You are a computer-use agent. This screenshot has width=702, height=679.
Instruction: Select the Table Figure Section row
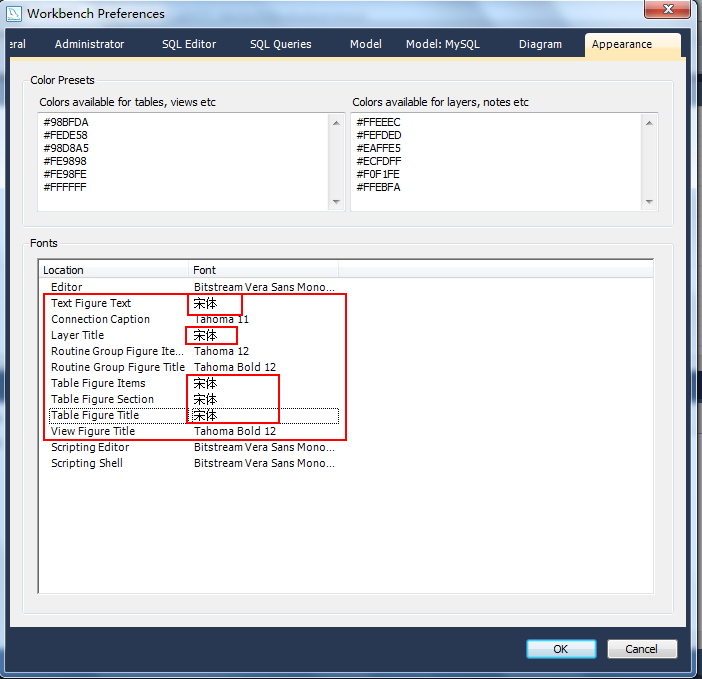[x=193, y=399]
